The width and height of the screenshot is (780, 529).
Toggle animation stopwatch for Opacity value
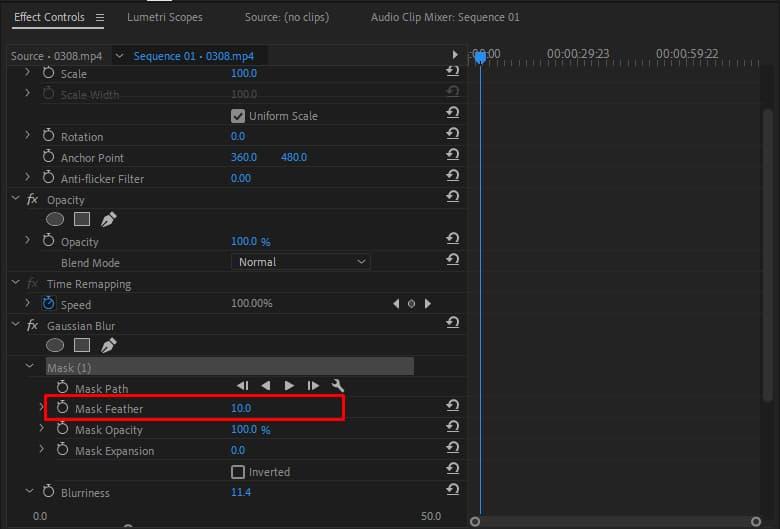click(x=48, y=241)
